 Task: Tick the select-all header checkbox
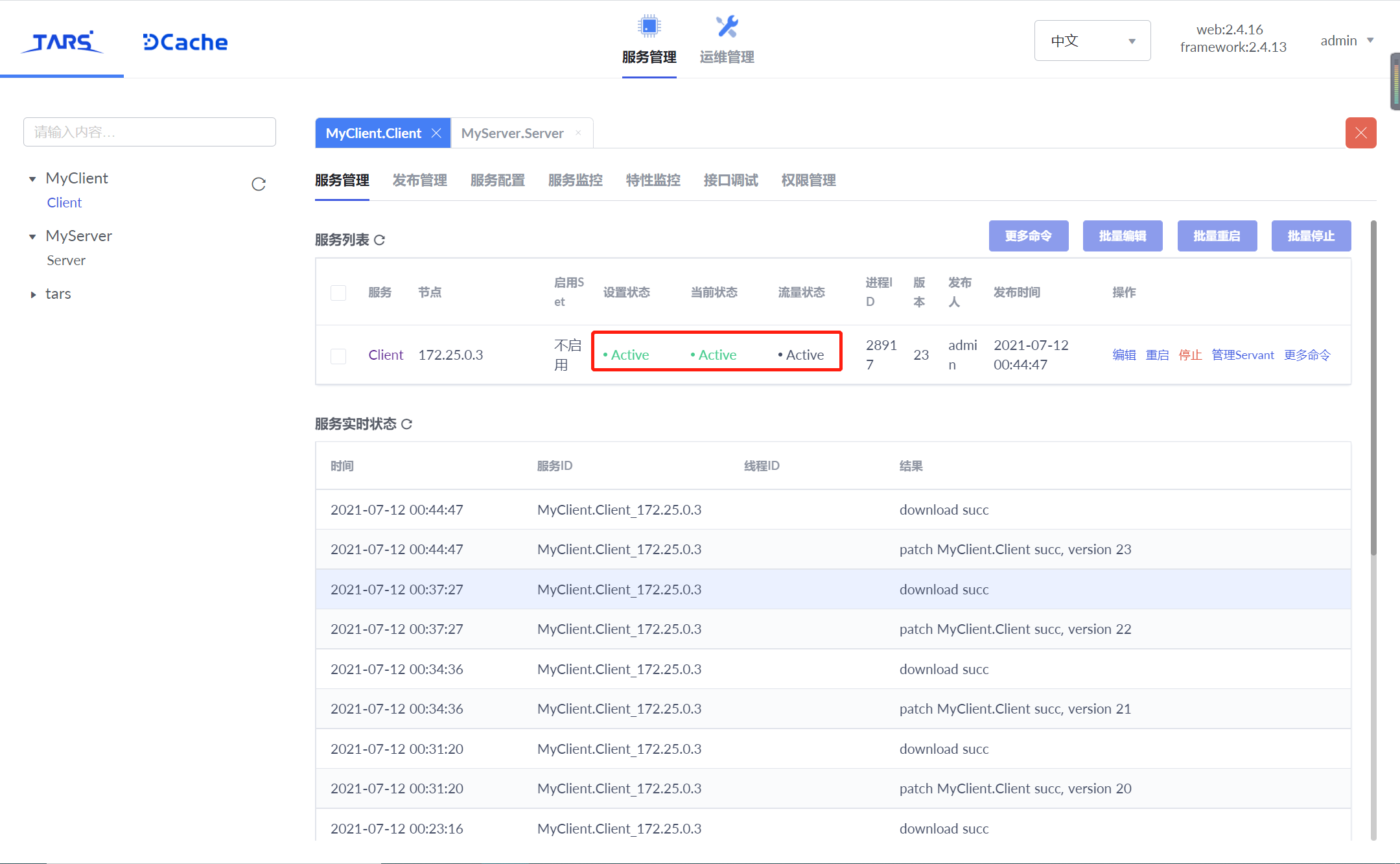(x=338, y=292)
